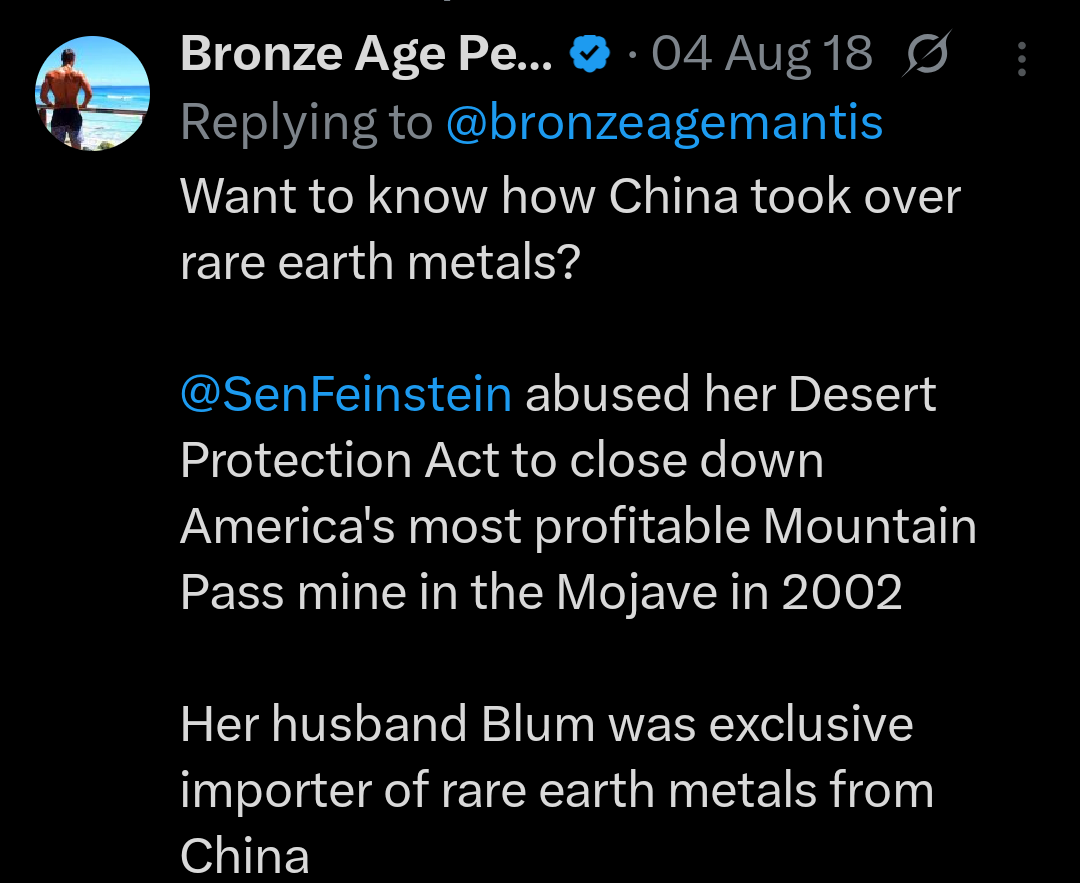Click the slashed-circle icon beside the date
Viewport: 1080px width, 883px height.
(x=925, y=56)
